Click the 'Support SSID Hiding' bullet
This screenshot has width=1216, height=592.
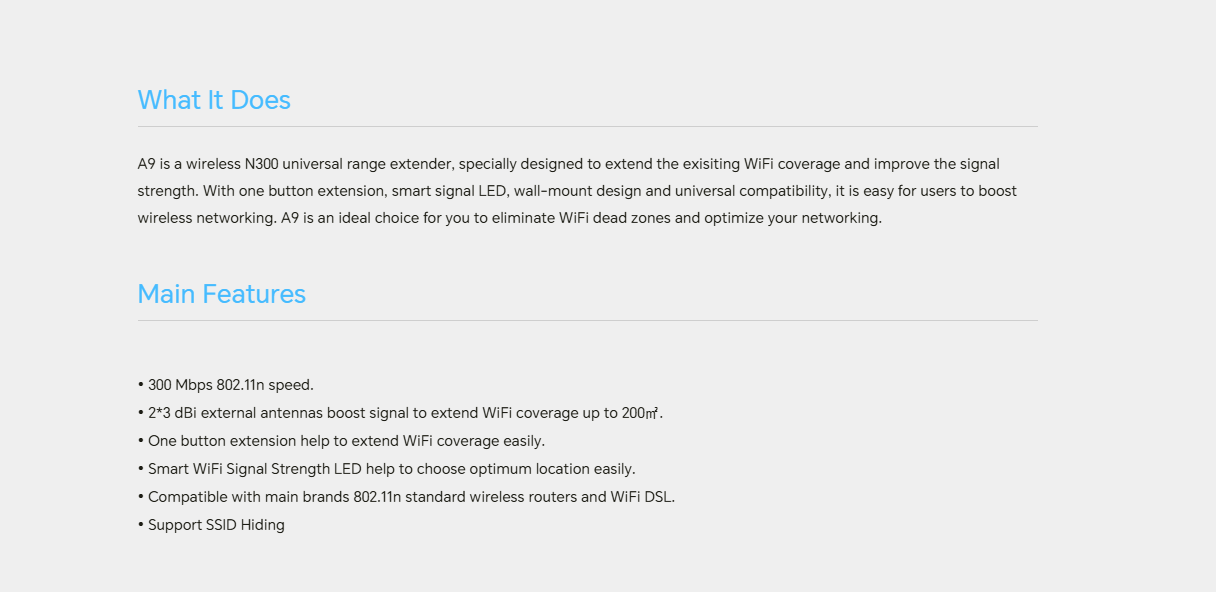coord(212,525)
